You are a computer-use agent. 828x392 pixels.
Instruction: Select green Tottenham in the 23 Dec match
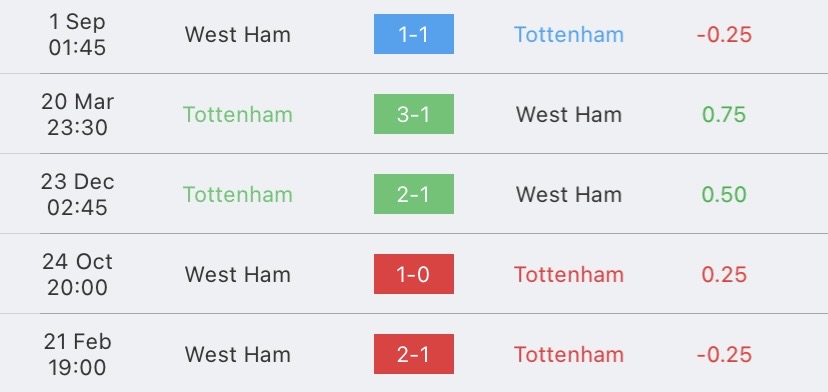[238, 194]
